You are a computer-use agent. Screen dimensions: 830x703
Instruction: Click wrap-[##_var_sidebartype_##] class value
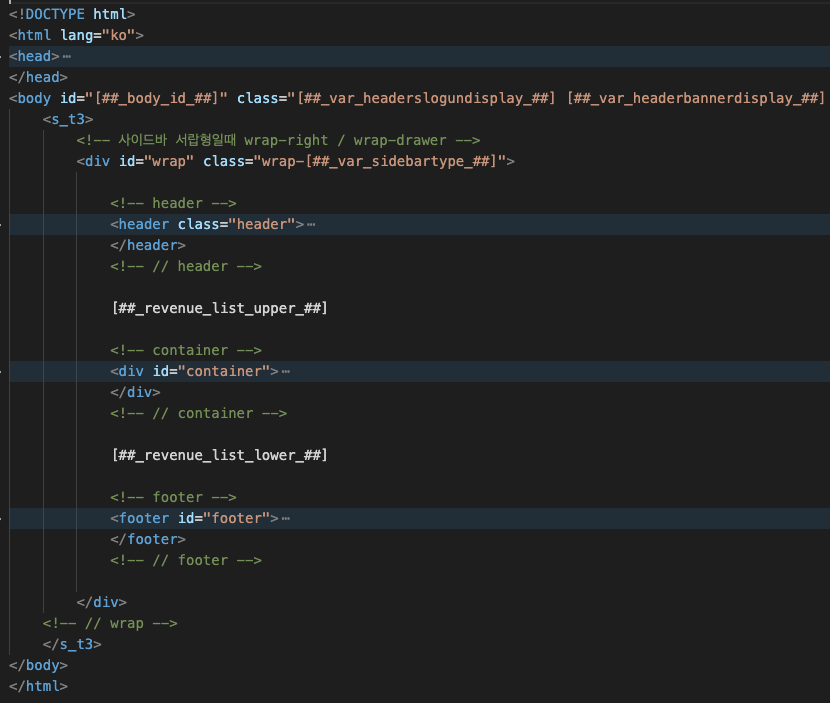click(380, 161)
